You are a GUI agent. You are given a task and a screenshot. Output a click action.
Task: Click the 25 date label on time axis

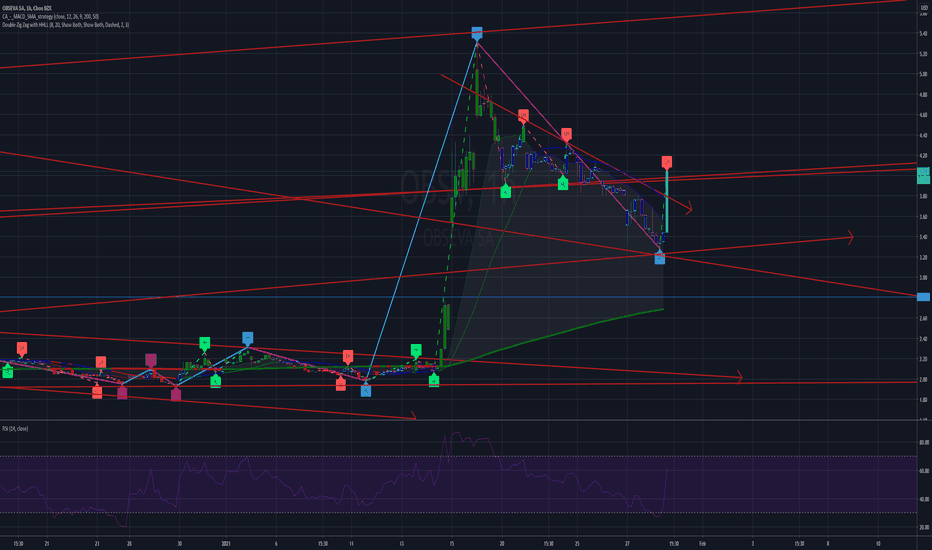(577, 543)
